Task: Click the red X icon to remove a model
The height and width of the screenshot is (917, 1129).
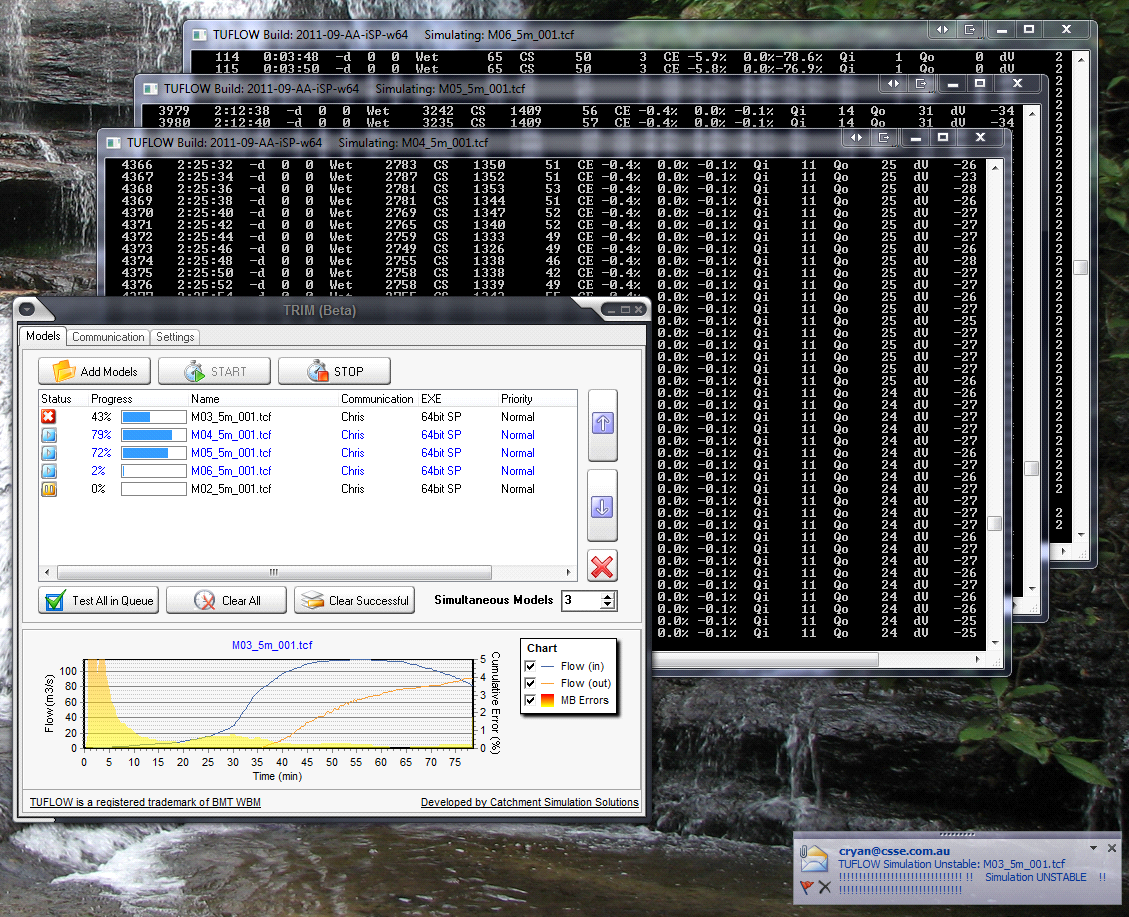Action: [602, 566]
